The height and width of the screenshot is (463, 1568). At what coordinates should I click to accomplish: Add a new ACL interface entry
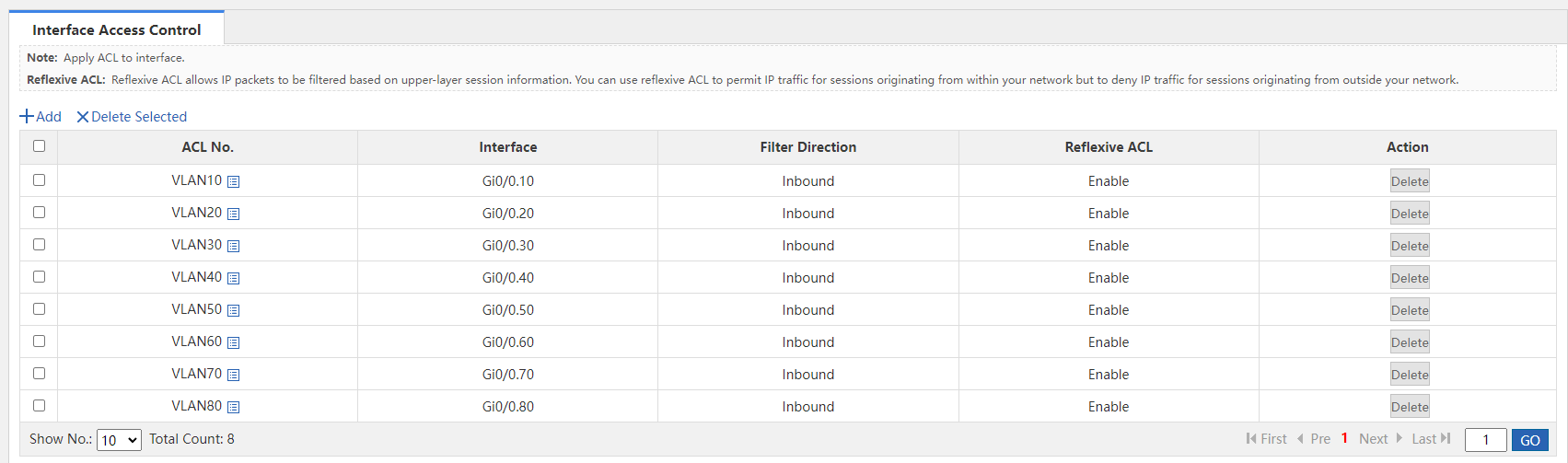tap(41, 117)
